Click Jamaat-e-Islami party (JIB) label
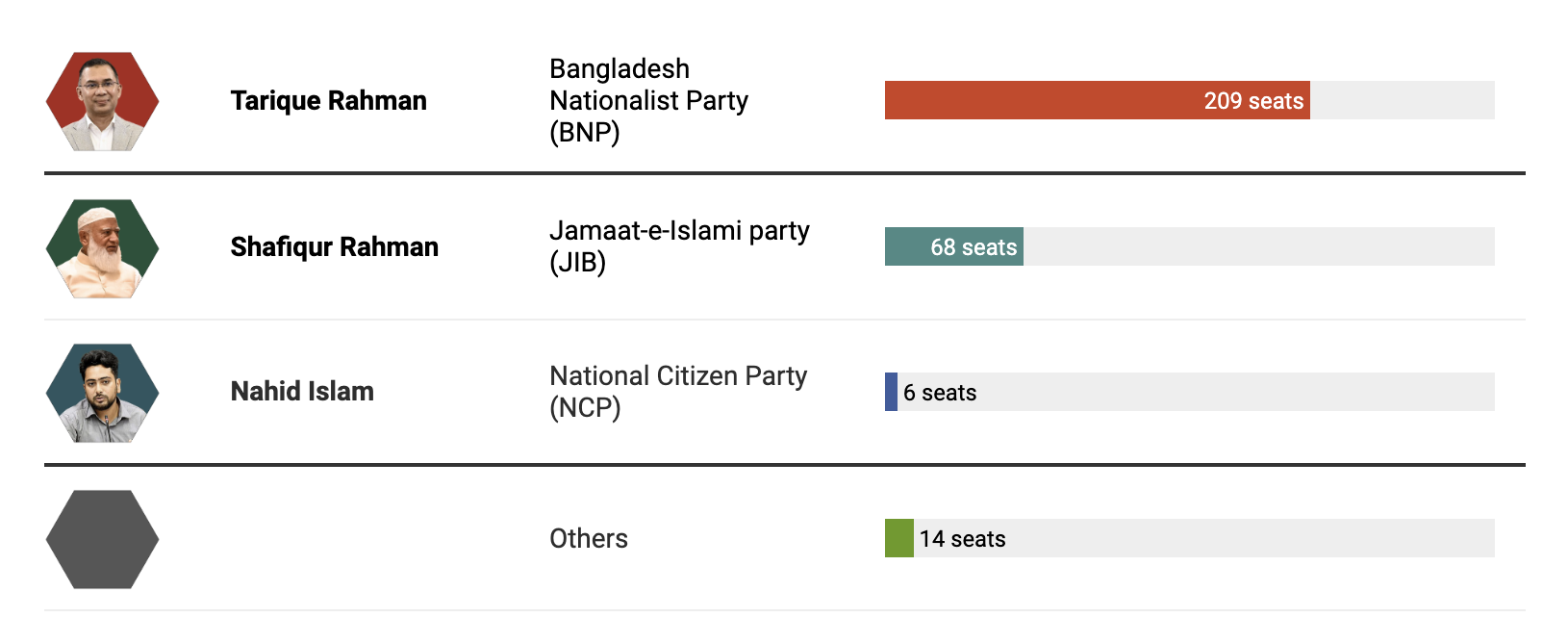1568x643 pixels. [x=679, y=246]
